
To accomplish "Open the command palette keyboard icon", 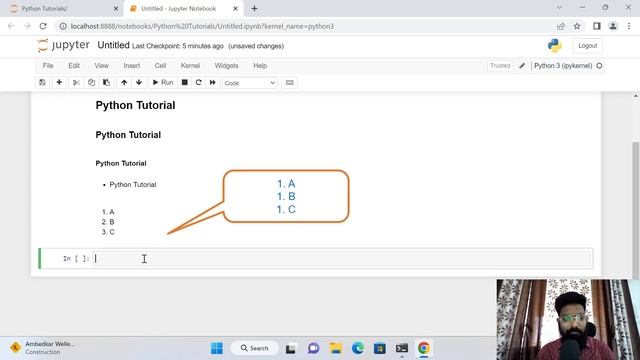I will [289, 82].
